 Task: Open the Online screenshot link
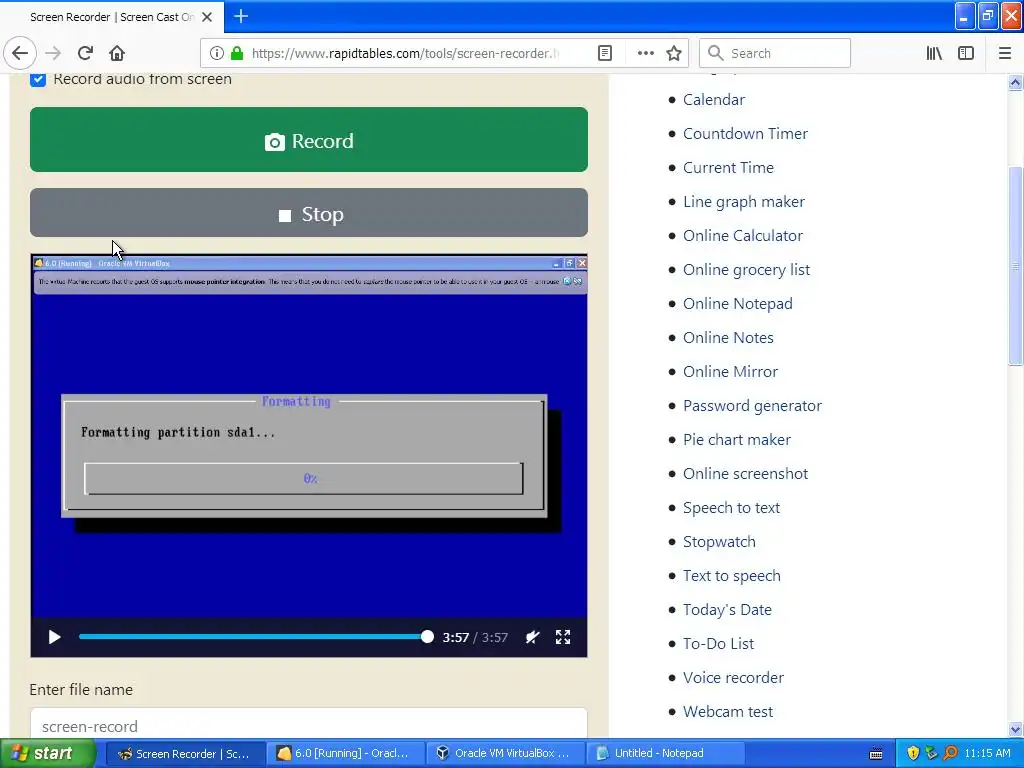[x=745, y=473]
